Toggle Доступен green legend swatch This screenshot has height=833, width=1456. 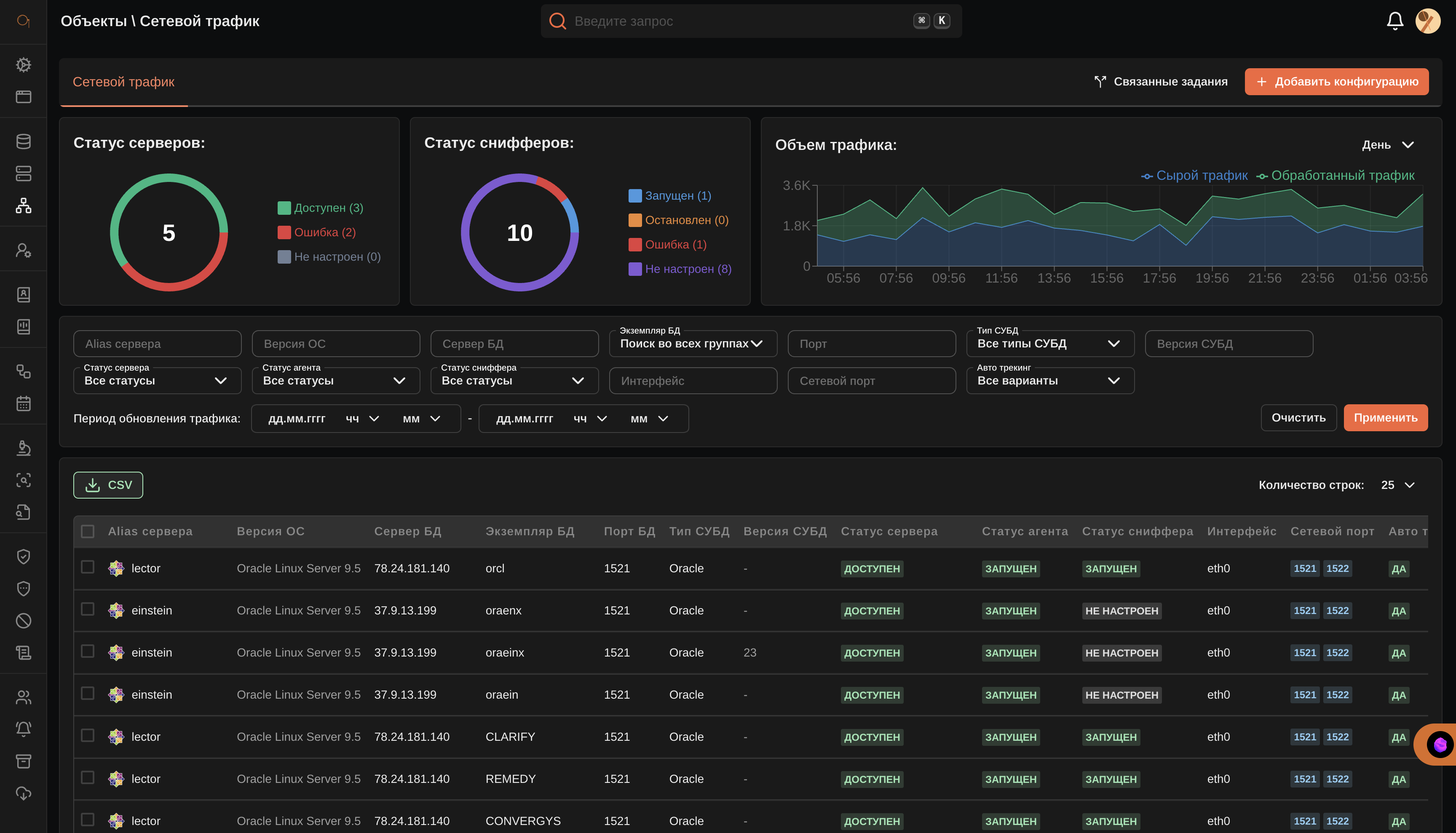(x=284, y=208)
